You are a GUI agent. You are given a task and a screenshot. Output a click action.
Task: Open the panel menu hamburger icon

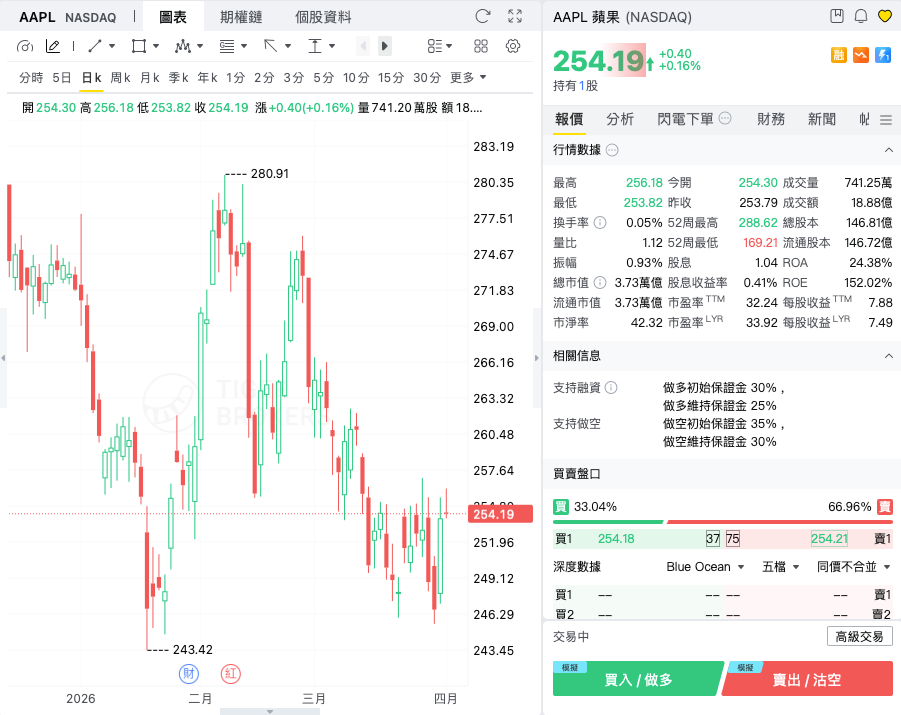point(886,120)
